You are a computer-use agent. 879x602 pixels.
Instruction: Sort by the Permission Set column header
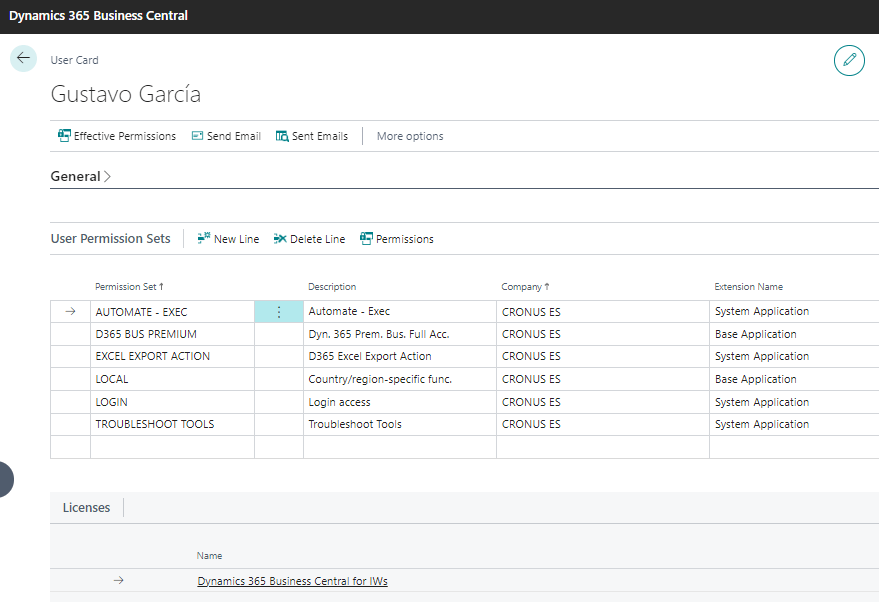click(x=129, y=287)
